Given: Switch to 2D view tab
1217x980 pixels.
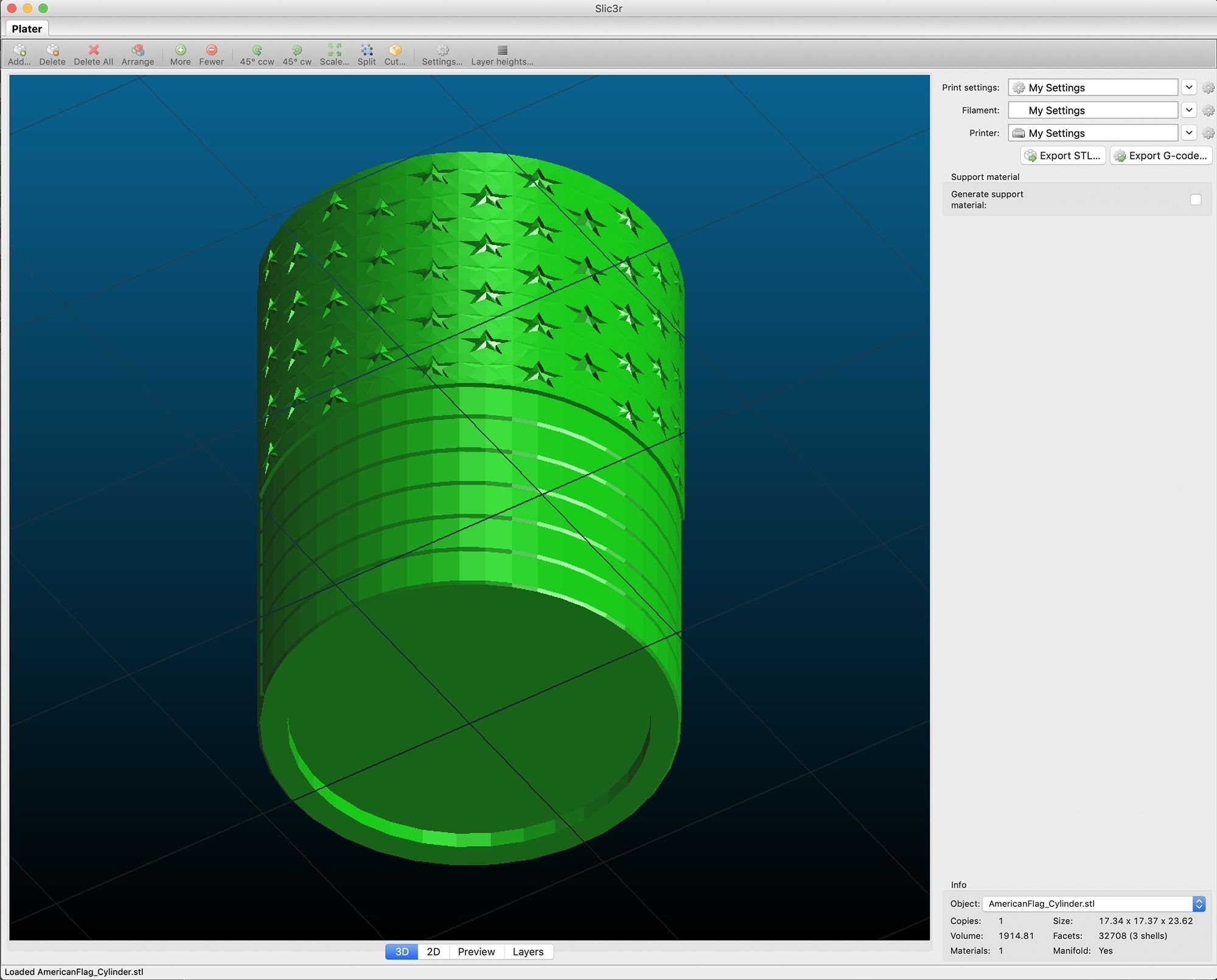Looking at the screenshot, I should [x=433, y=951].
